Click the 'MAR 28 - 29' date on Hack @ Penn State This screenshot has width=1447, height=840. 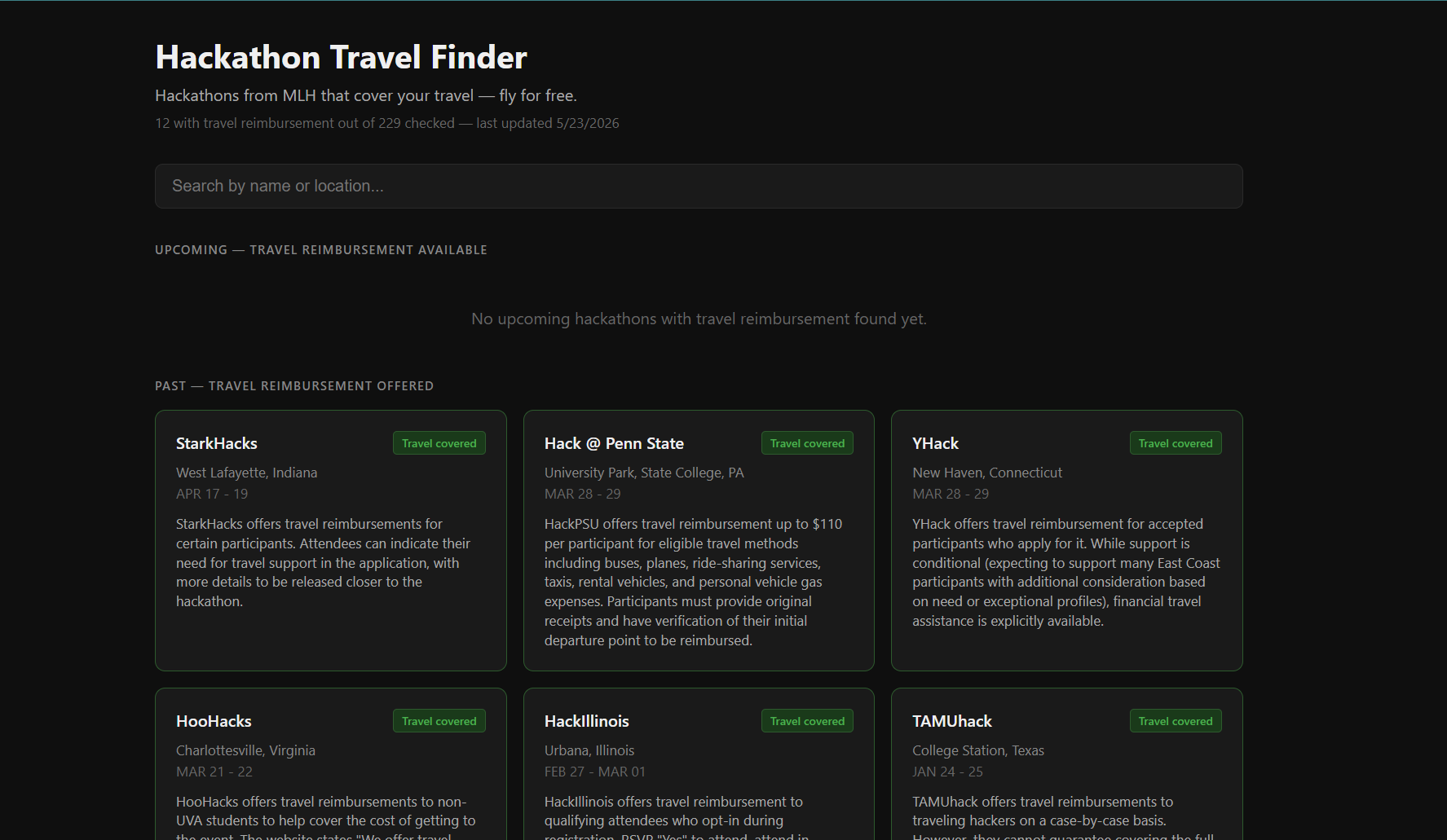click(x=582, y=494)
